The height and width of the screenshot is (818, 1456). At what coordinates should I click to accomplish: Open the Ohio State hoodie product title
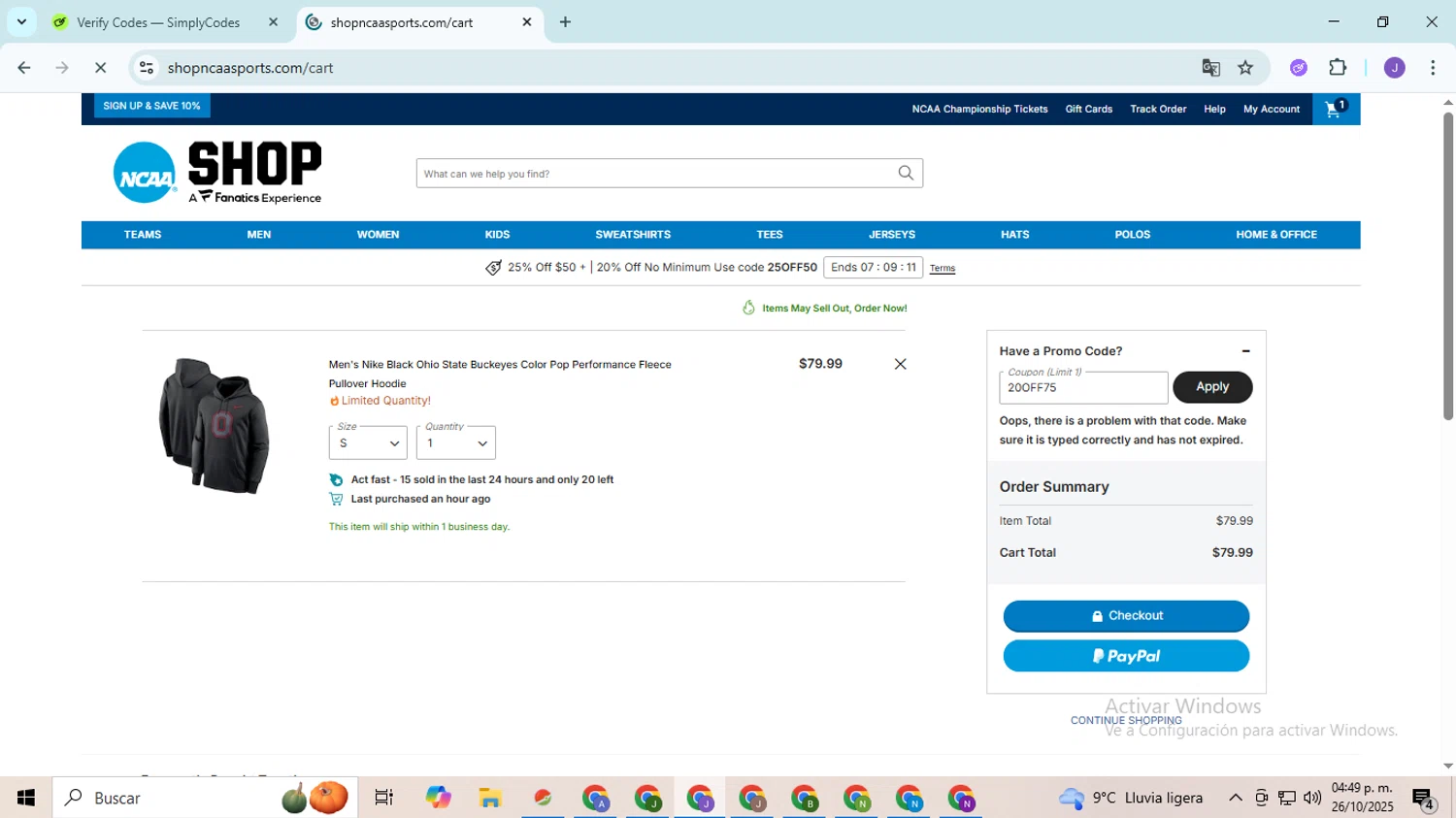500,374
